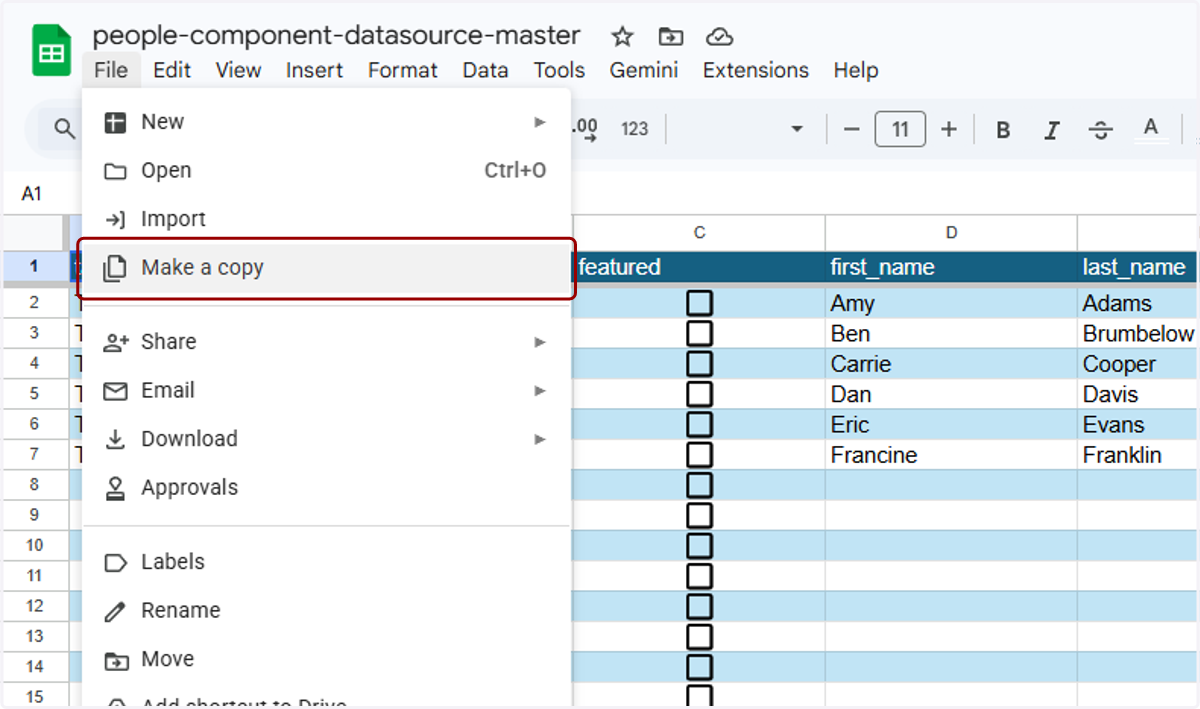Expand the Share submenu
Image resolution: width=1200 pixels, height=709 pixels.
click(x=326, y=342)
